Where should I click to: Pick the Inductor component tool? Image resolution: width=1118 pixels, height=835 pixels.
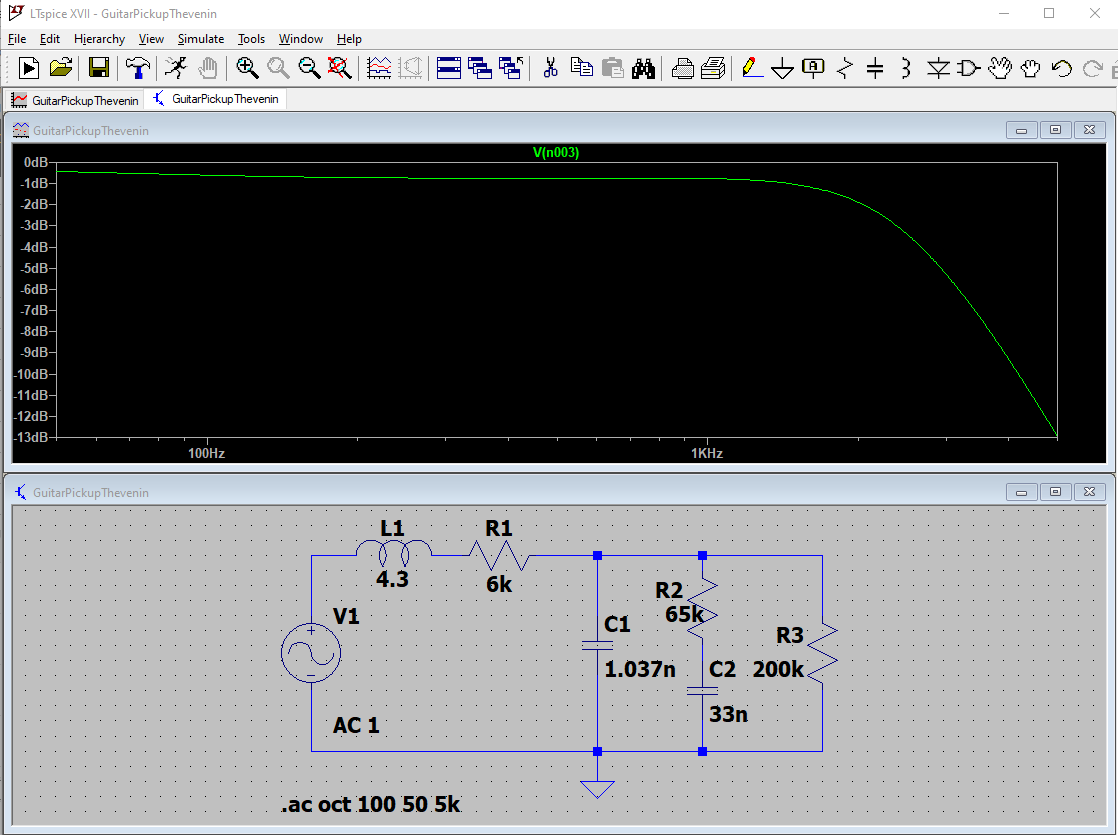click(906, 68)
